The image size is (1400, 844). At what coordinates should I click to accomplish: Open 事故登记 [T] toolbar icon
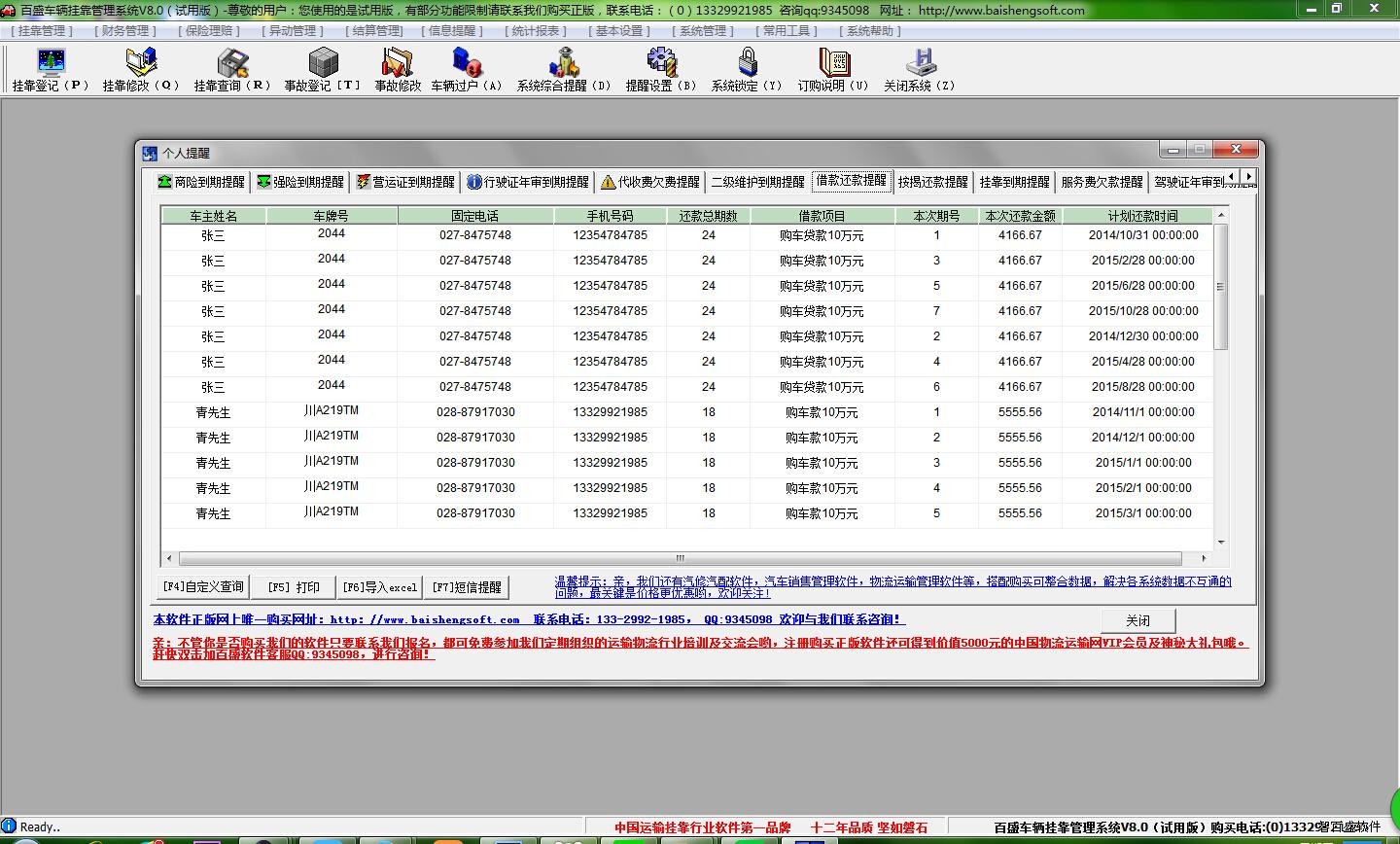[x=323, y=70]
